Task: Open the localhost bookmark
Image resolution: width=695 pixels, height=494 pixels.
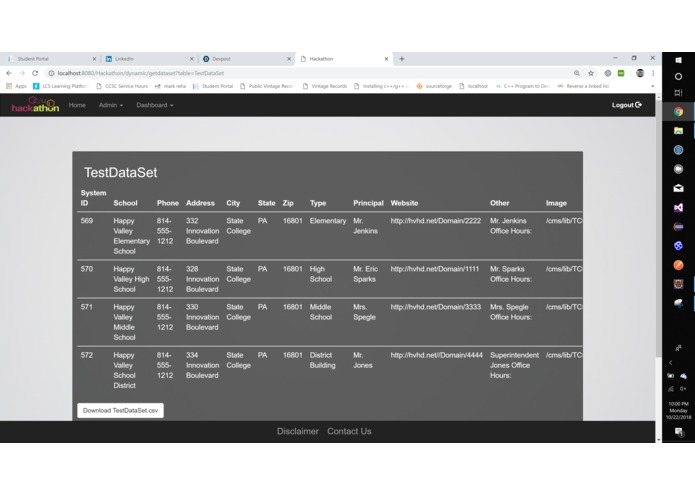Action: coord(473,86)
